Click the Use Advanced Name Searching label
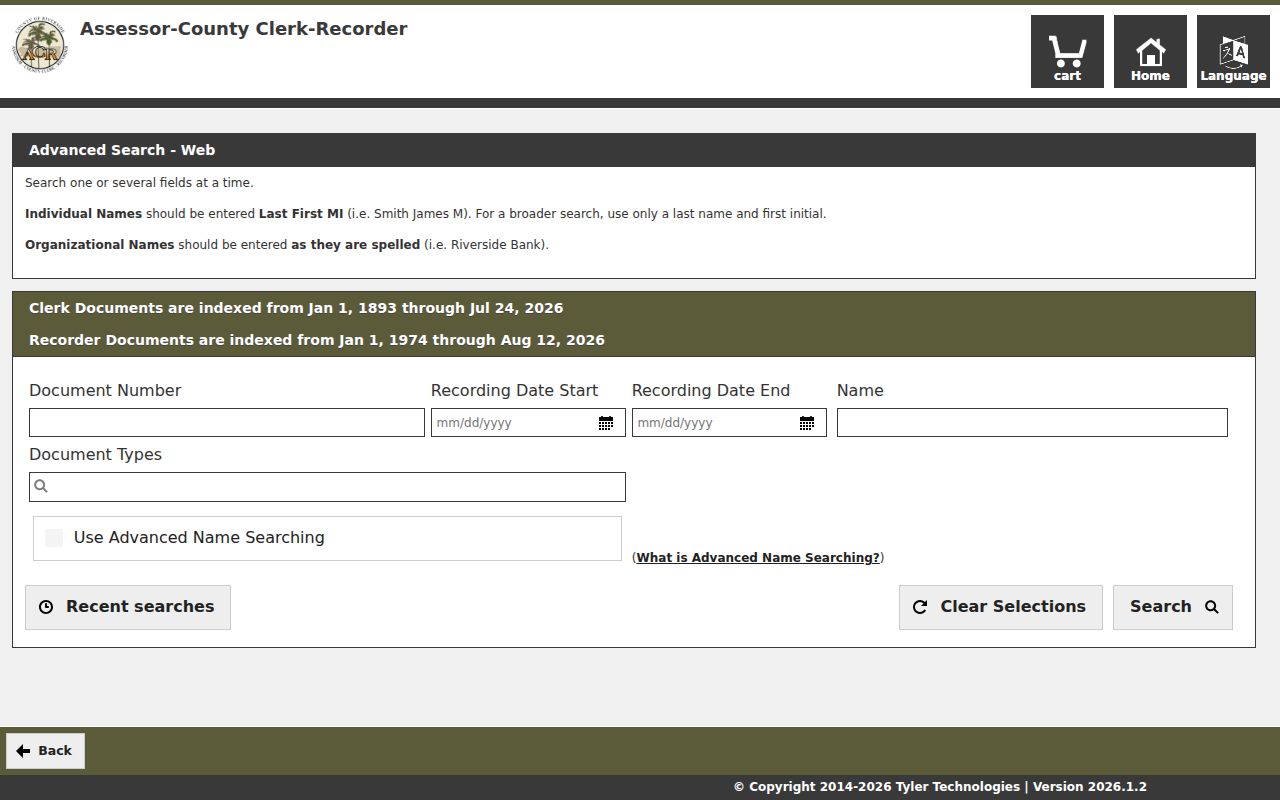This screenshot has width=1280, height=800. pos(199,538)
